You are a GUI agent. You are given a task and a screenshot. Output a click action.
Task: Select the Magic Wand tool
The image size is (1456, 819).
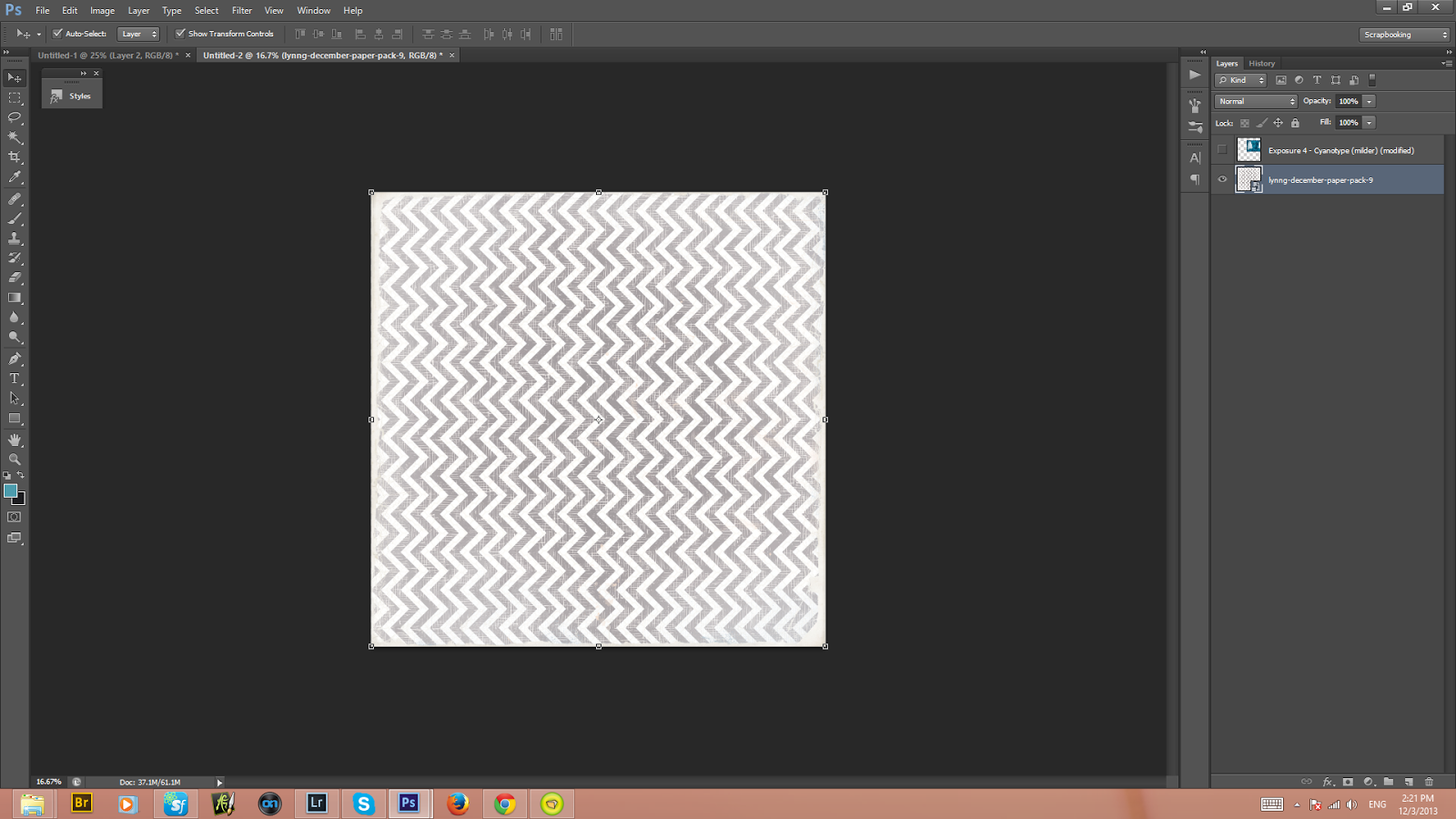point(15,138)
